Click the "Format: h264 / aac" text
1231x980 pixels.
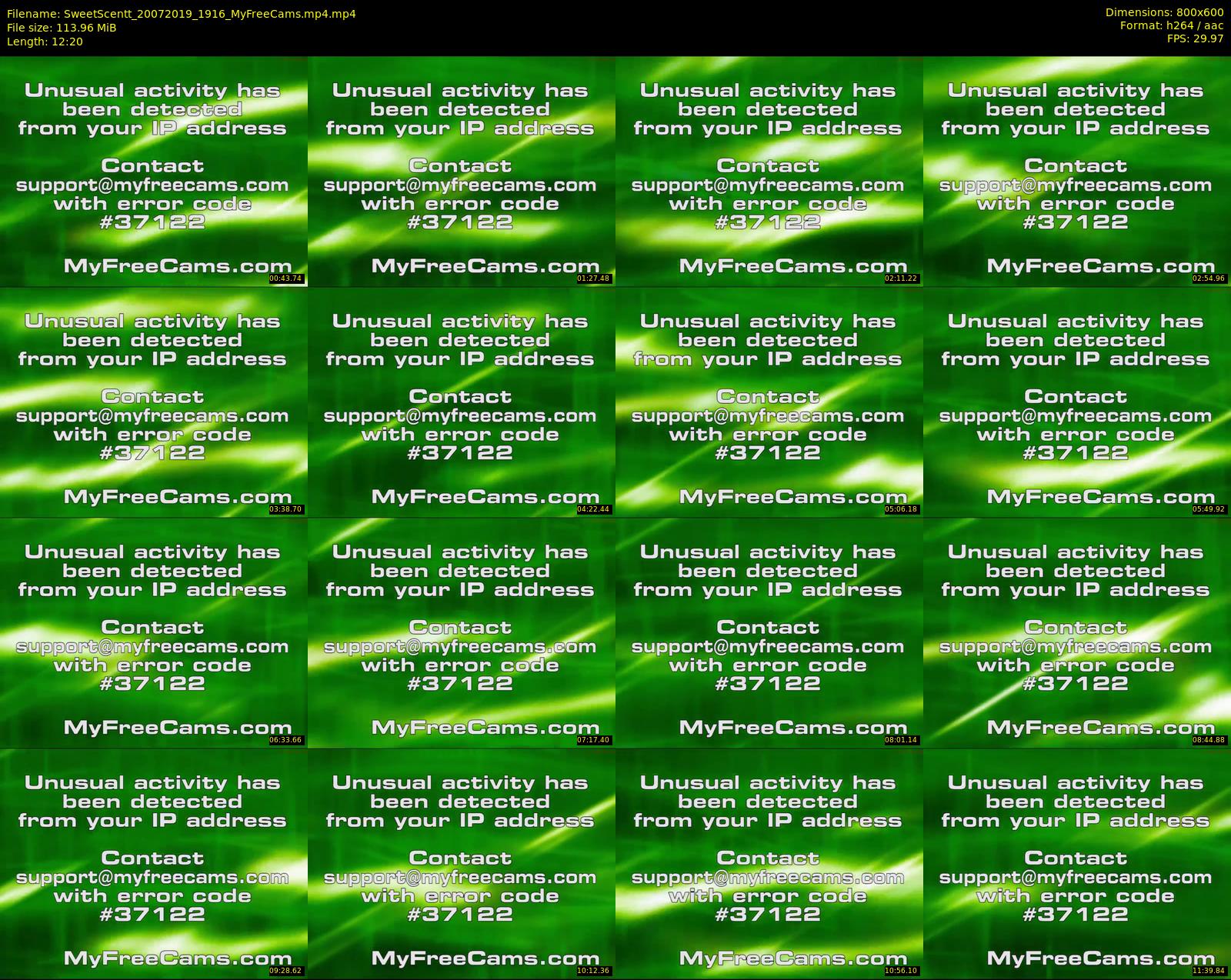(1172, 25)
